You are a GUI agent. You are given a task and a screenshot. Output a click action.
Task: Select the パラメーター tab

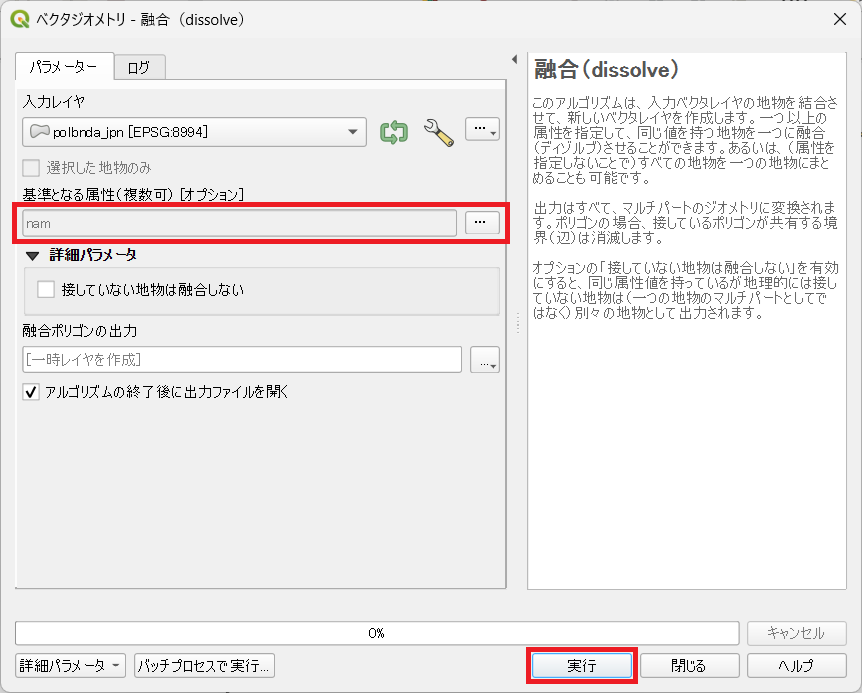click(x=64, y=67)
